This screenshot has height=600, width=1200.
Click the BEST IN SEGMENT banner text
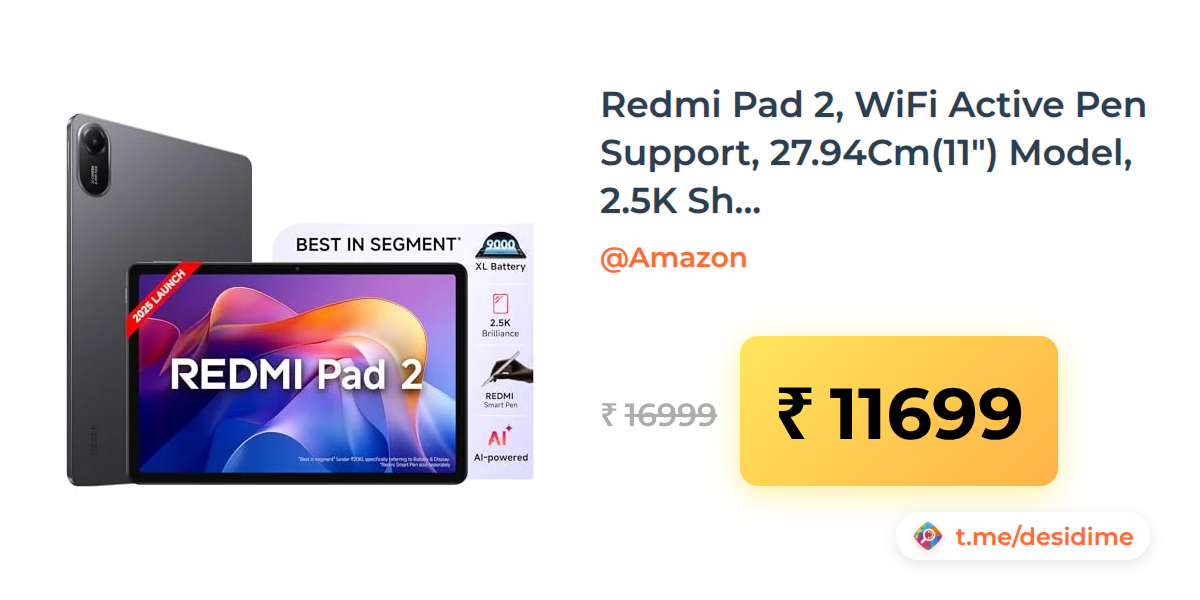coord(378,243)
